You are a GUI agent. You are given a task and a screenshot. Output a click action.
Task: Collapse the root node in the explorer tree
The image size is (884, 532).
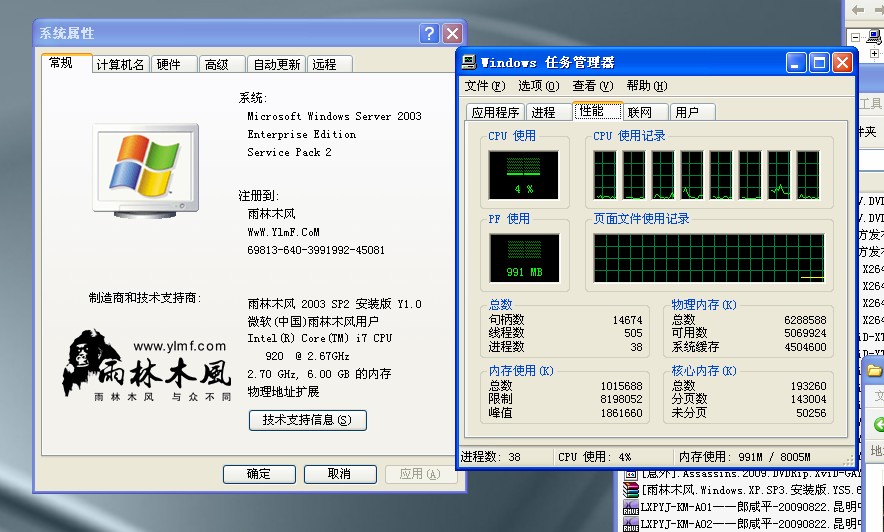coord(855,37)
